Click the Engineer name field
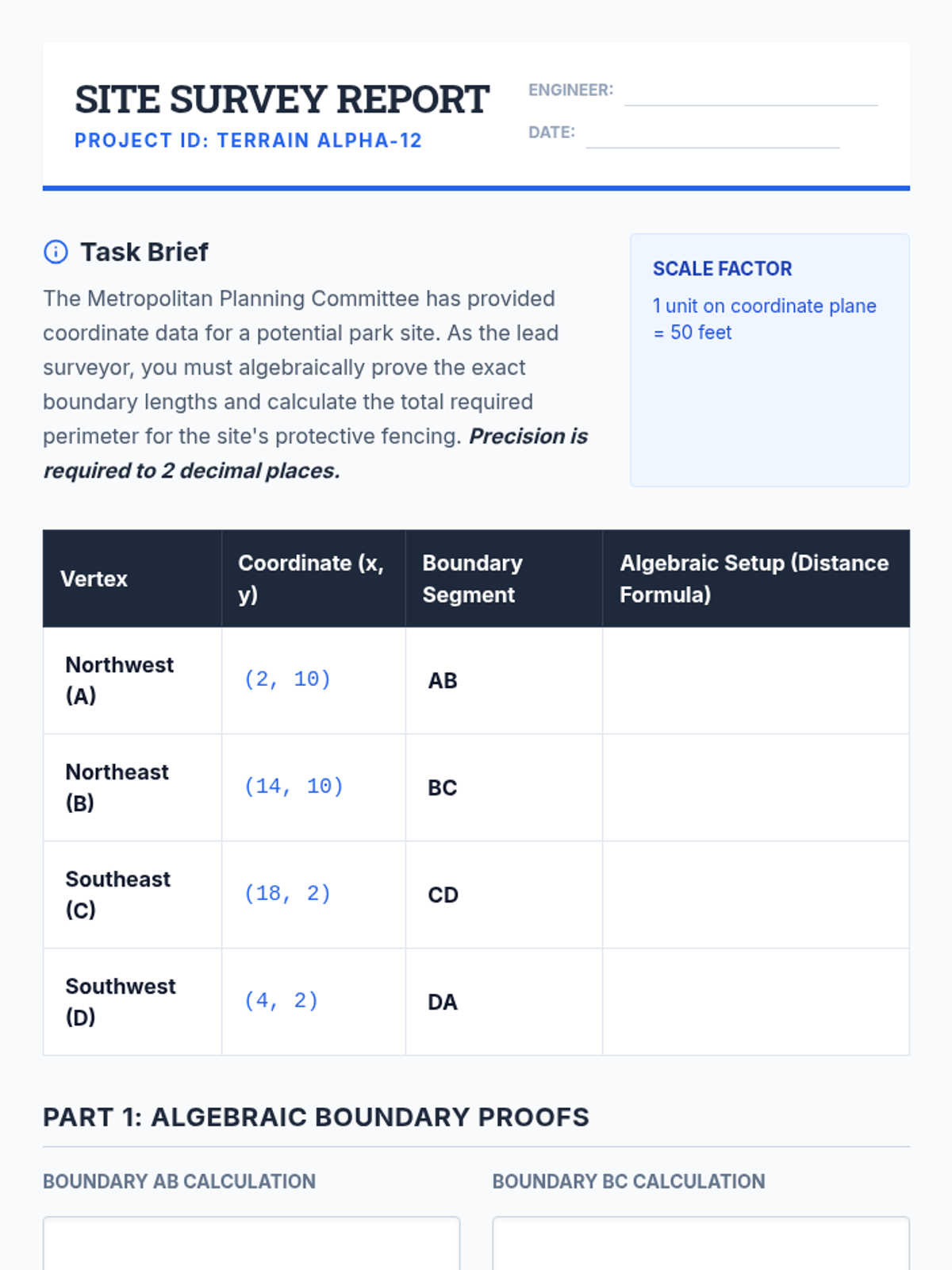952x1270 pixels. [x=750, y=92]
